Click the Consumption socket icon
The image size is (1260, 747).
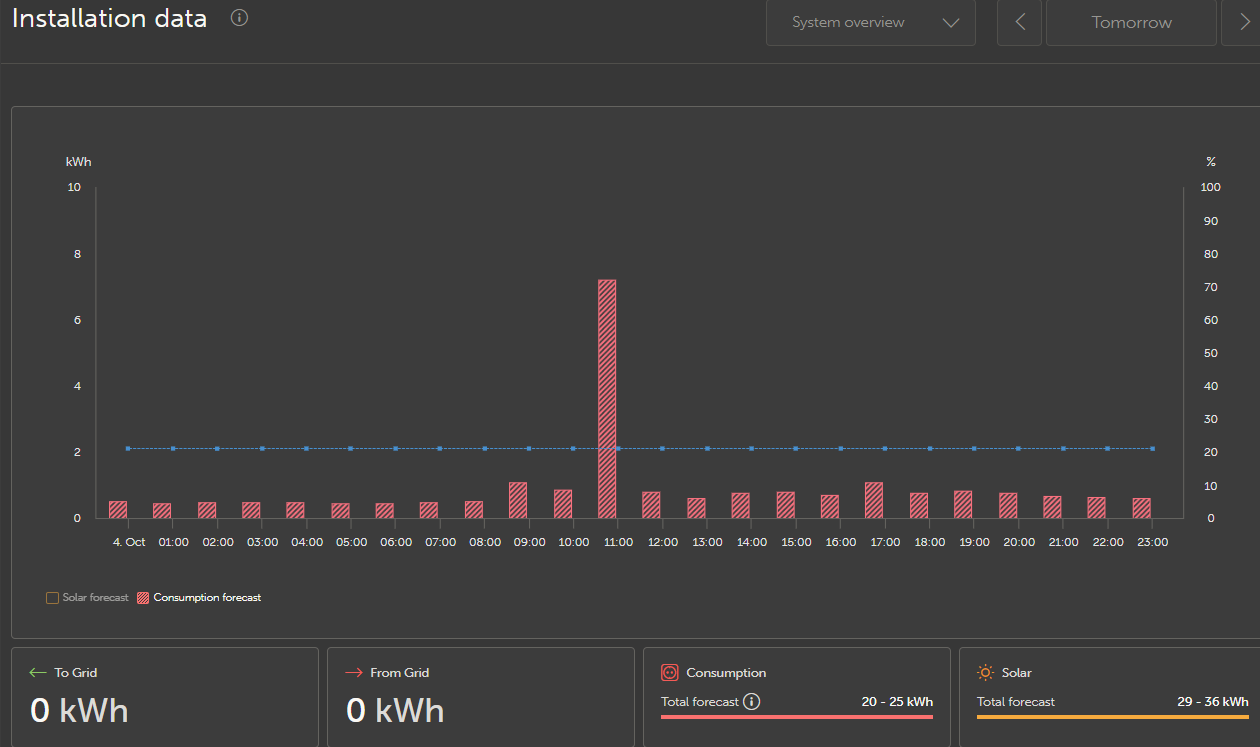(670, 673)
